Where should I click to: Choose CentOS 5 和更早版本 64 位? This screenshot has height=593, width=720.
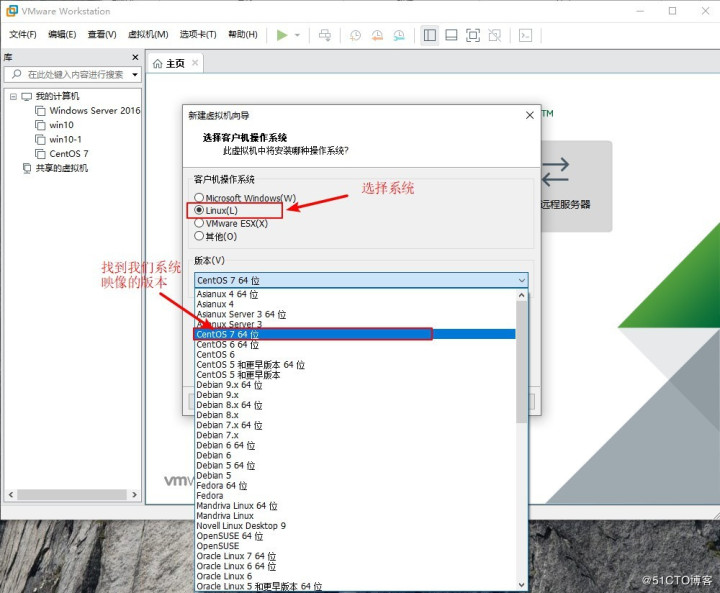[354, 365]
